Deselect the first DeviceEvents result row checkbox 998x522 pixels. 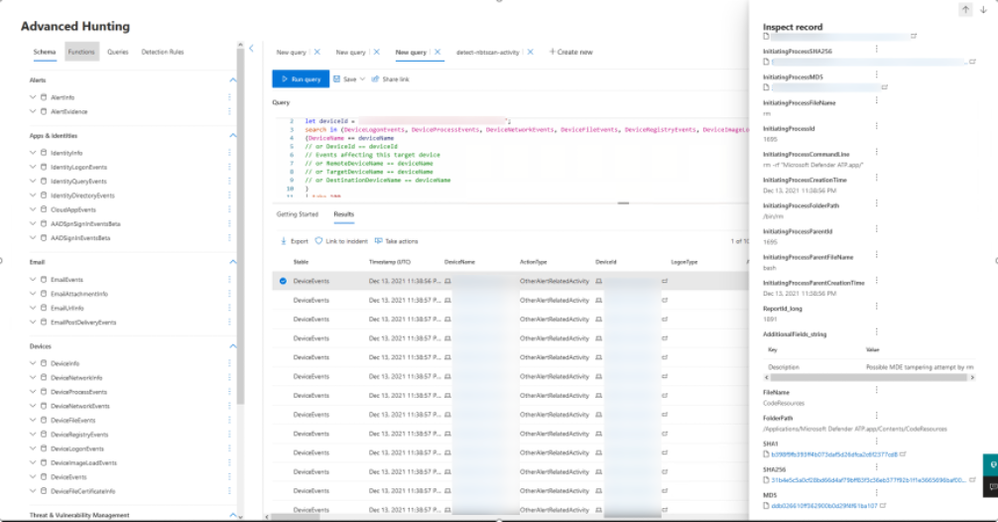283,281
